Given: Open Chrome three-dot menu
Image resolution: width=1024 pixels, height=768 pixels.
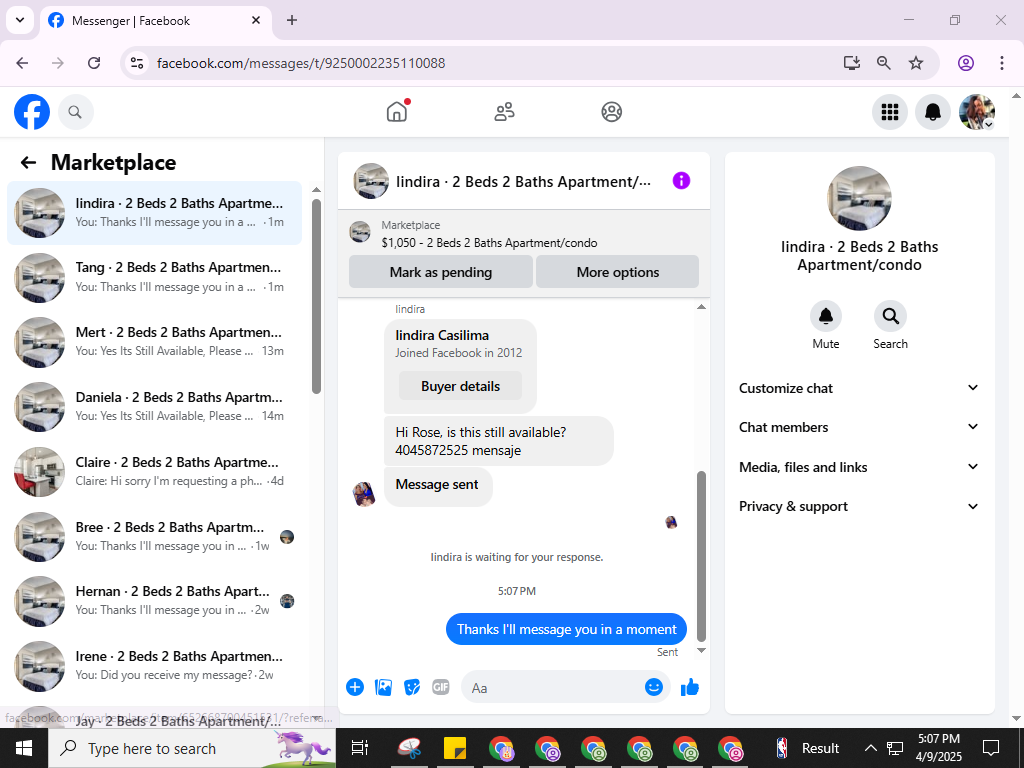Looking at the screenshot, I should pos(1002,63).
